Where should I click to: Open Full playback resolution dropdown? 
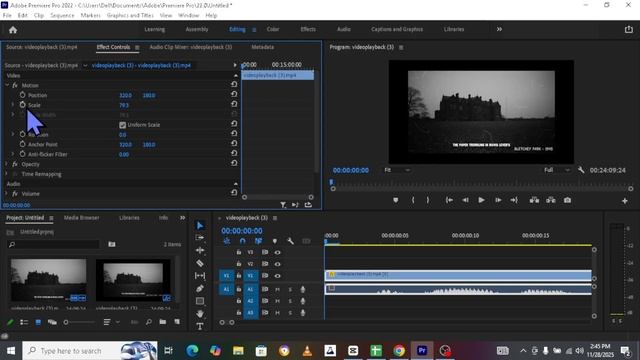[x=557, y=170]
